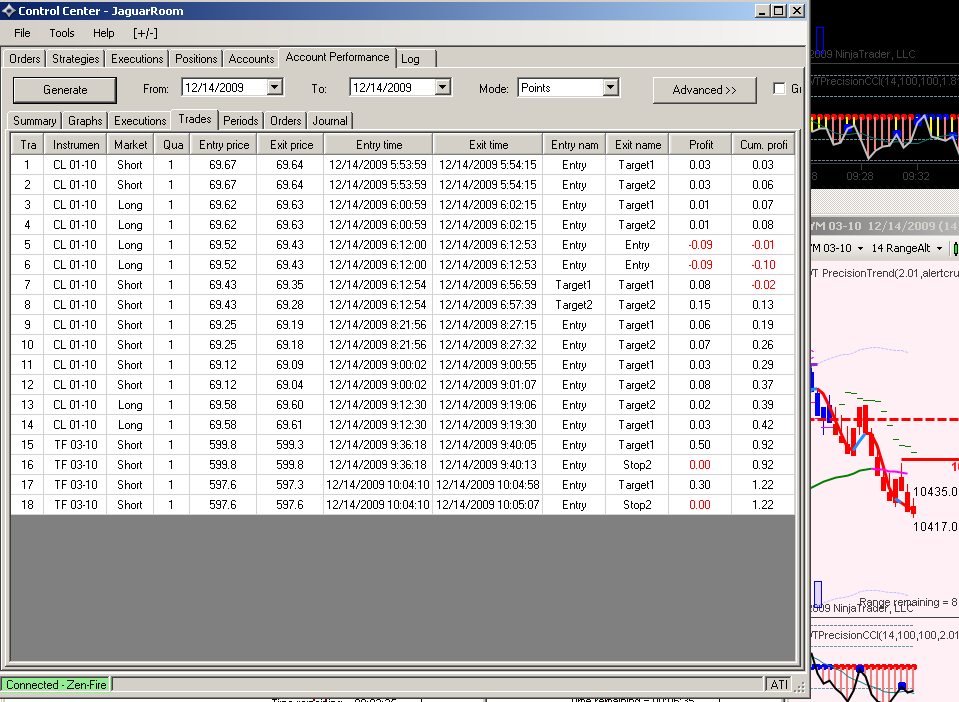The width and height of the screenshot is (959, 702).
Task: Open the Periods sub-tab
Action: (x=240, y=120)
